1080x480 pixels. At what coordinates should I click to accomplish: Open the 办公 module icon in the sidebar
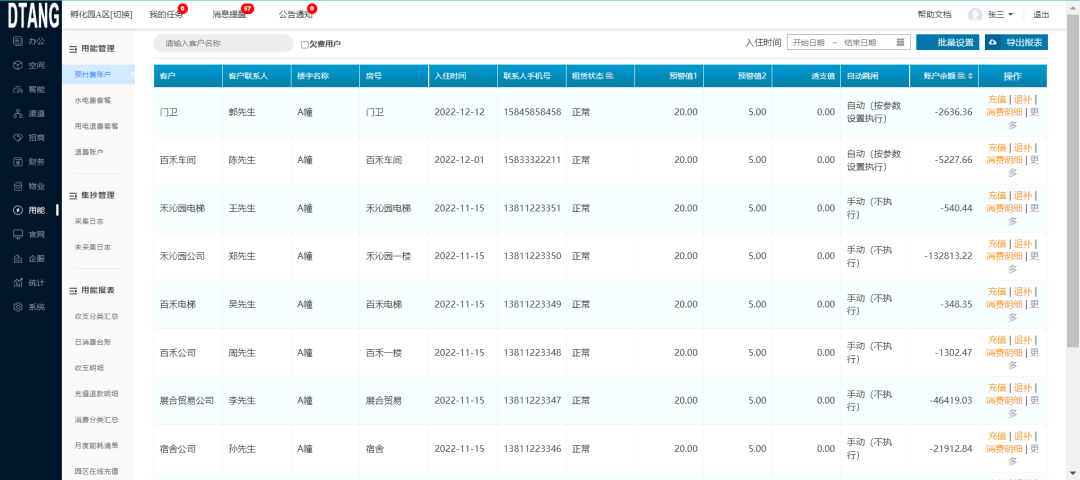(x=19, y=41)
